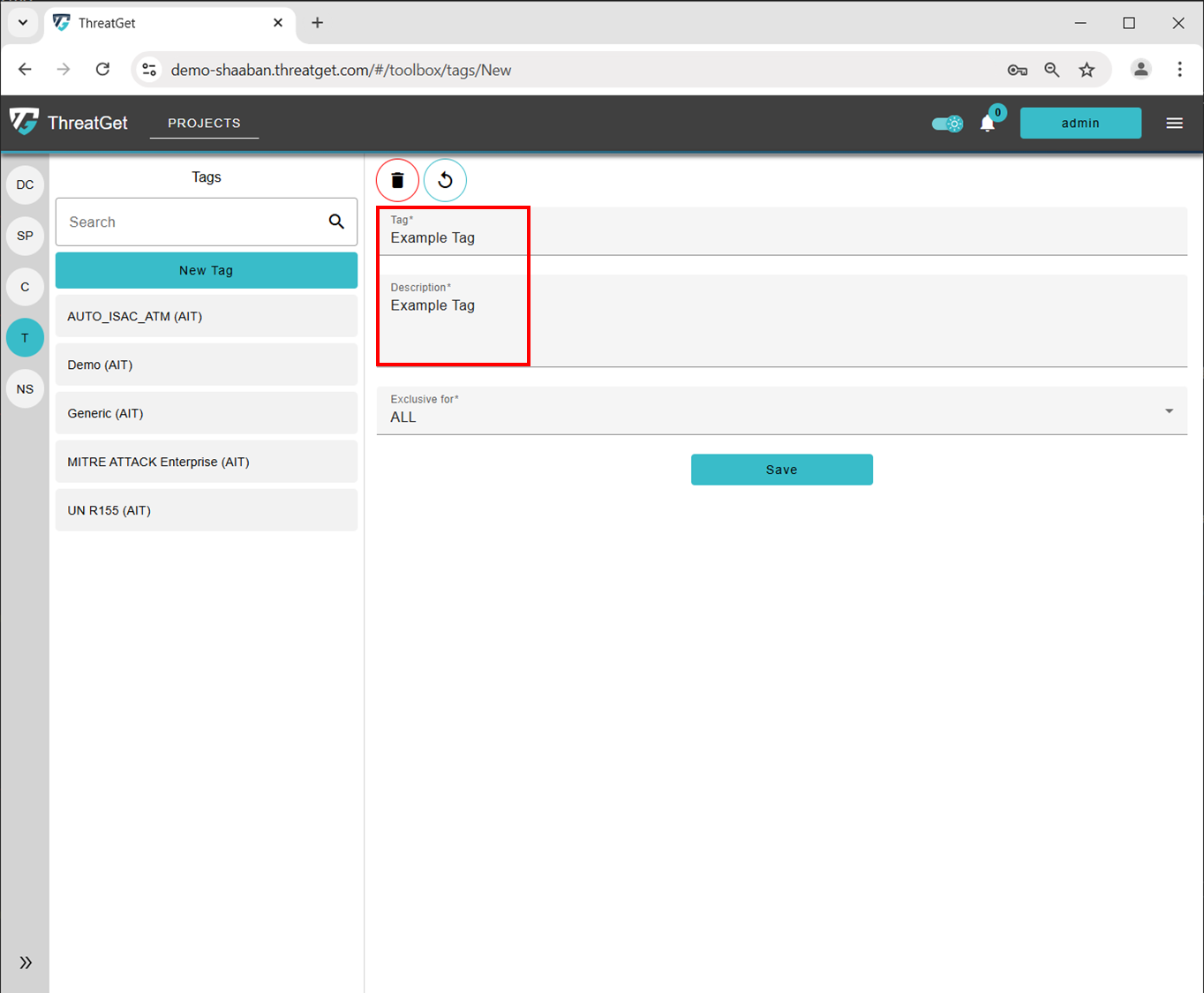The width and height of the screenshot is (1204, 993).
Task: Open the PROJECTS menu
Action: point(204,124)
